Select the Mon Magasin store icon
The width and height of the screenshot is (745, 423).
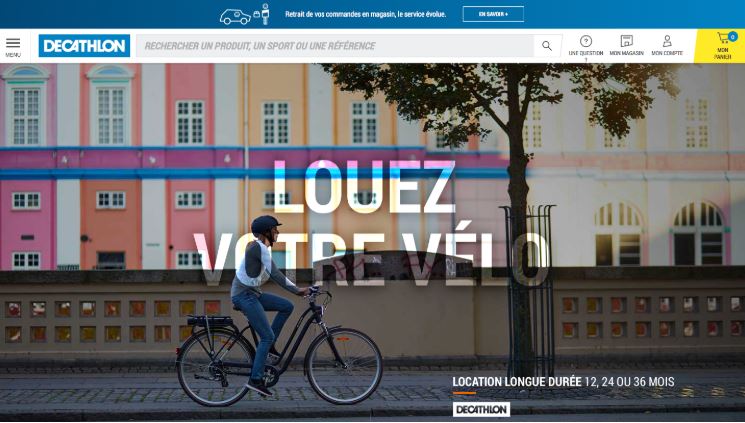(x=627, y=41)
